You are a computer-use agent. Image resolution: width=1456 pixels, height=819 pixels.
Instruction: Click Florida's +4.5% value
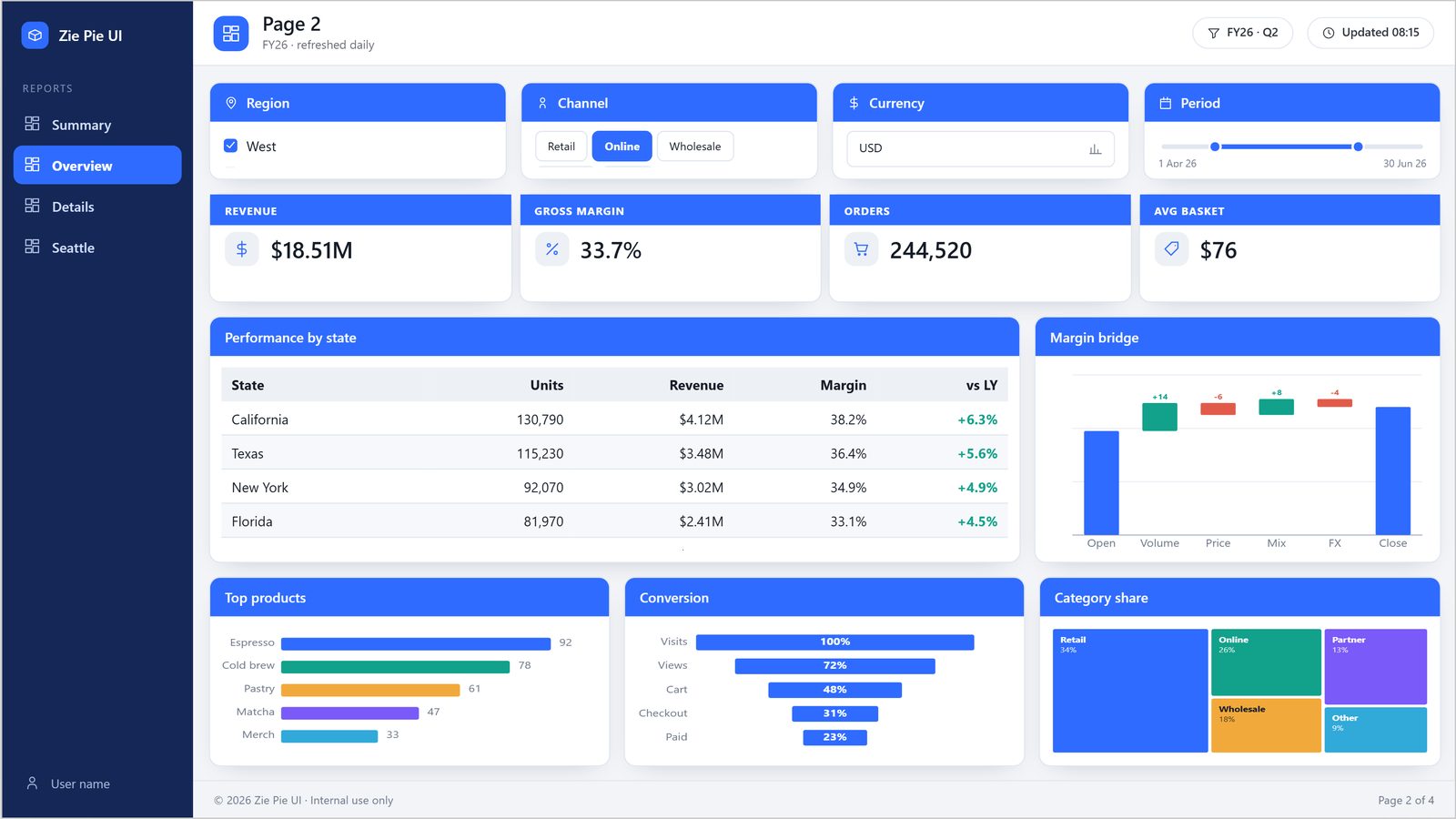point(977,521)
